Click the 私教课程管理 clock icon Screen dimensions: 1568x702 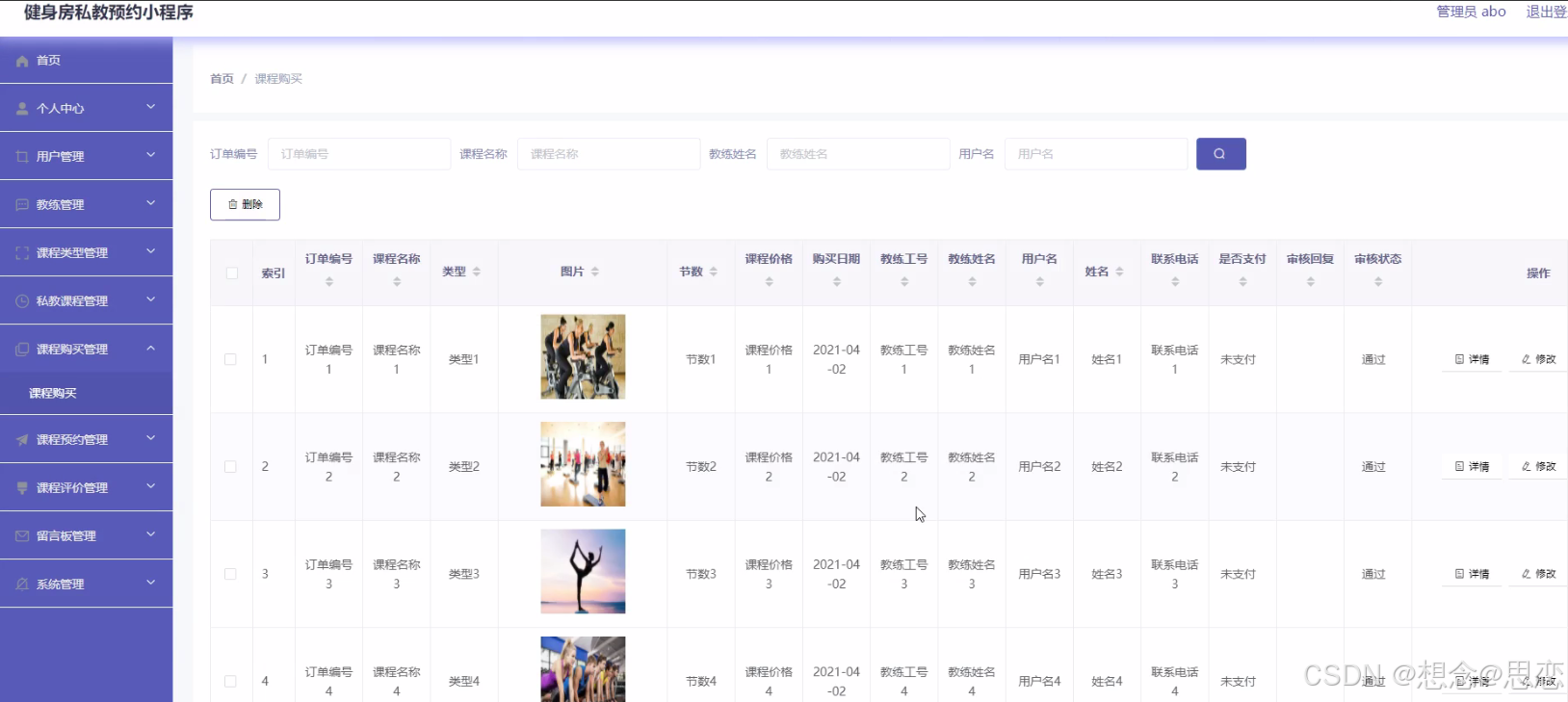click(22, 301)
